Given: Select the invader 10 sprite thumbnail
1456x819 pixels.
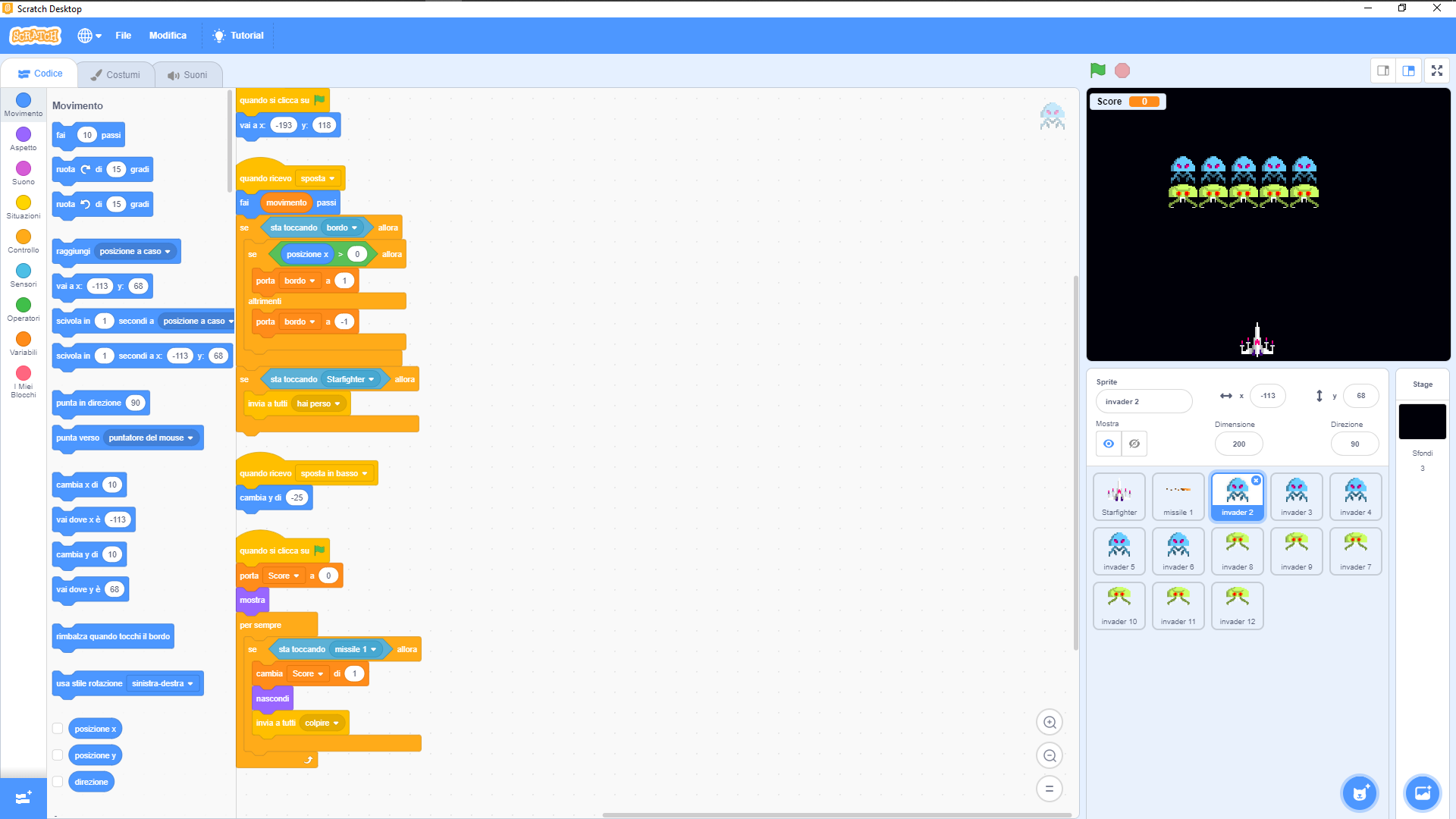Looking at the screenshot, I should point(1119,605).
